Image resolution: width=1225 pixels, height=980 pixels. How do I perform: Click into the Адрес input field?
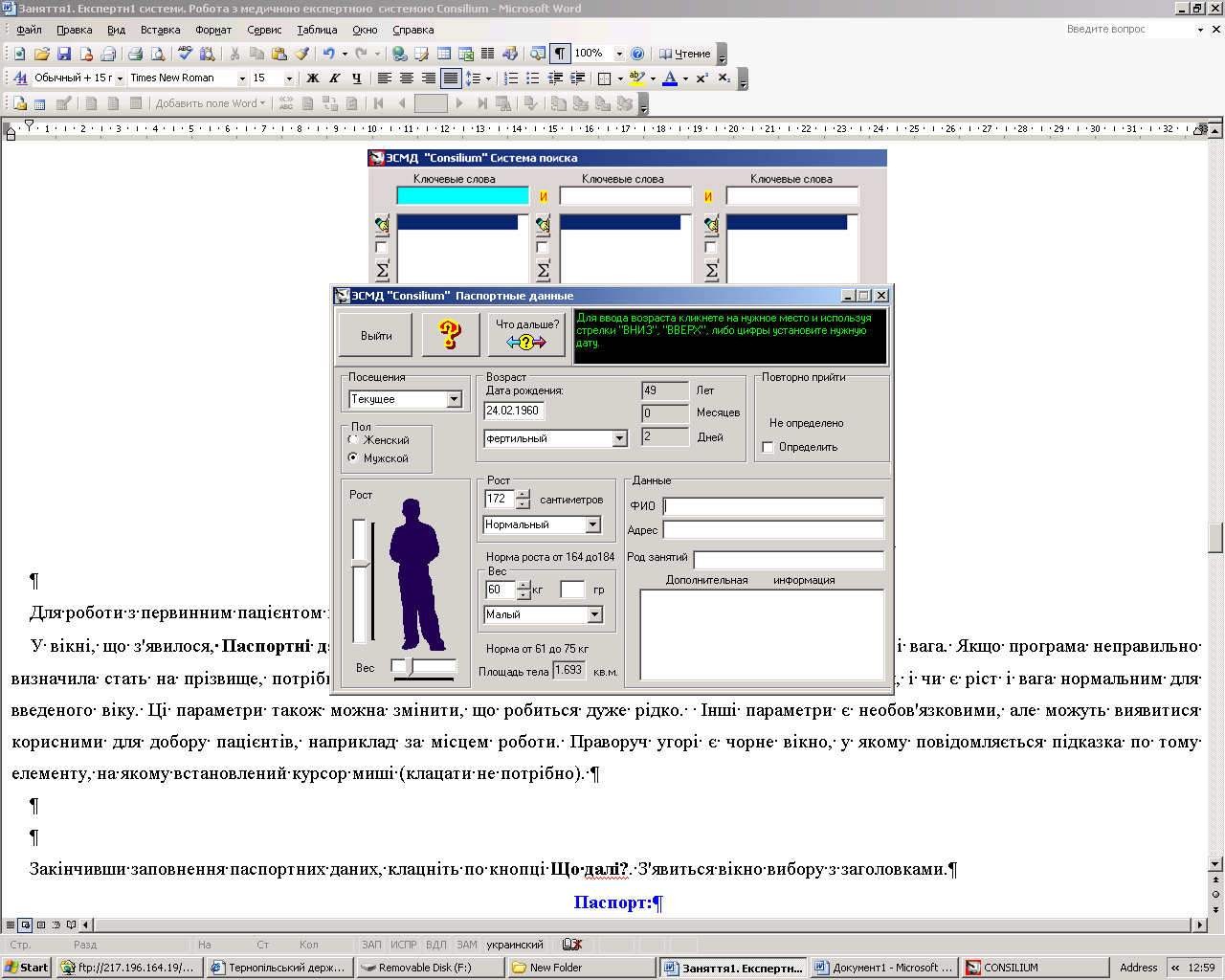pos(773,530)
